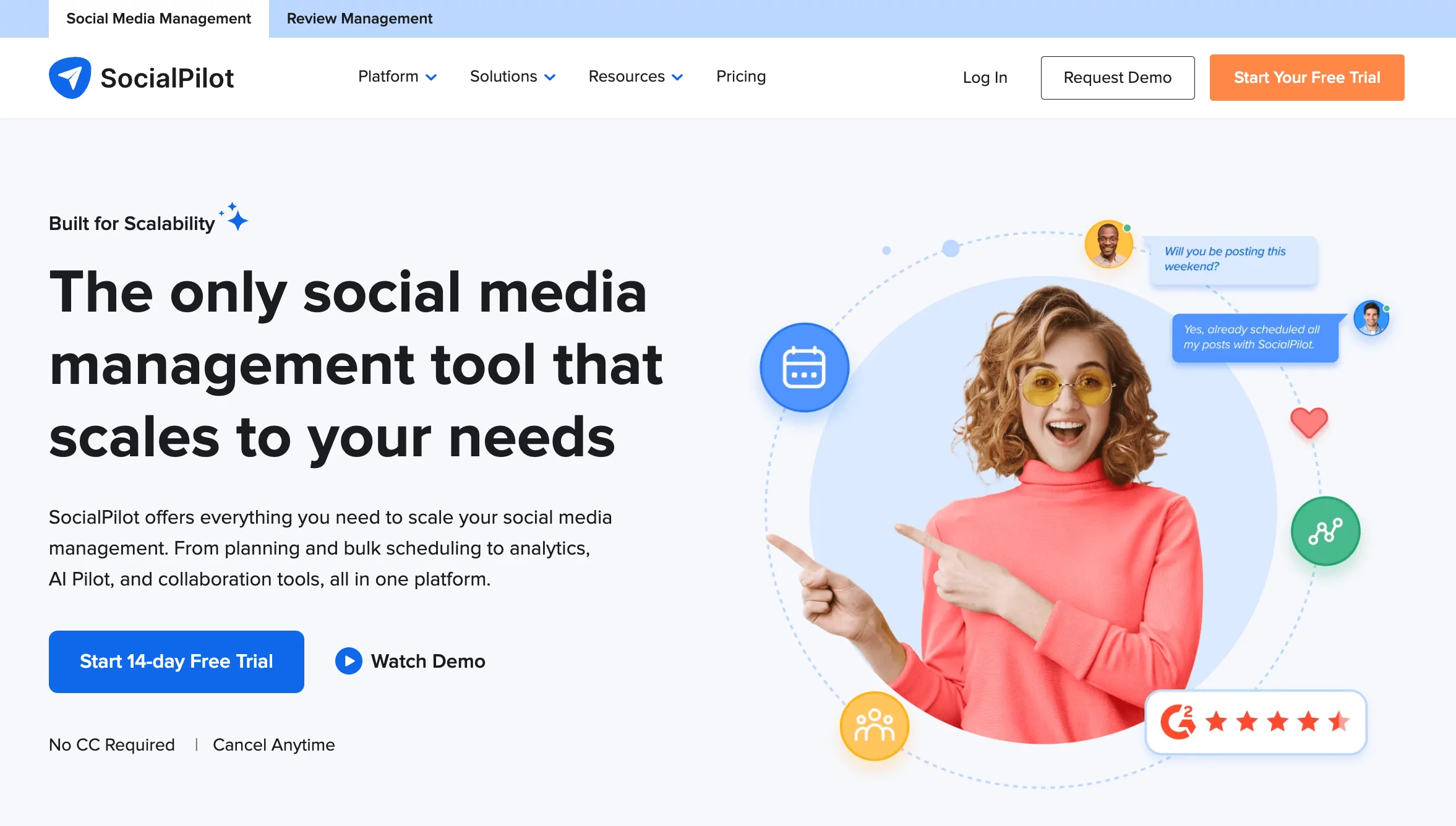Viewport: 1456px width, 826px height.
Task: Click the Pricing menu item
Action: (x=740, y=77)
